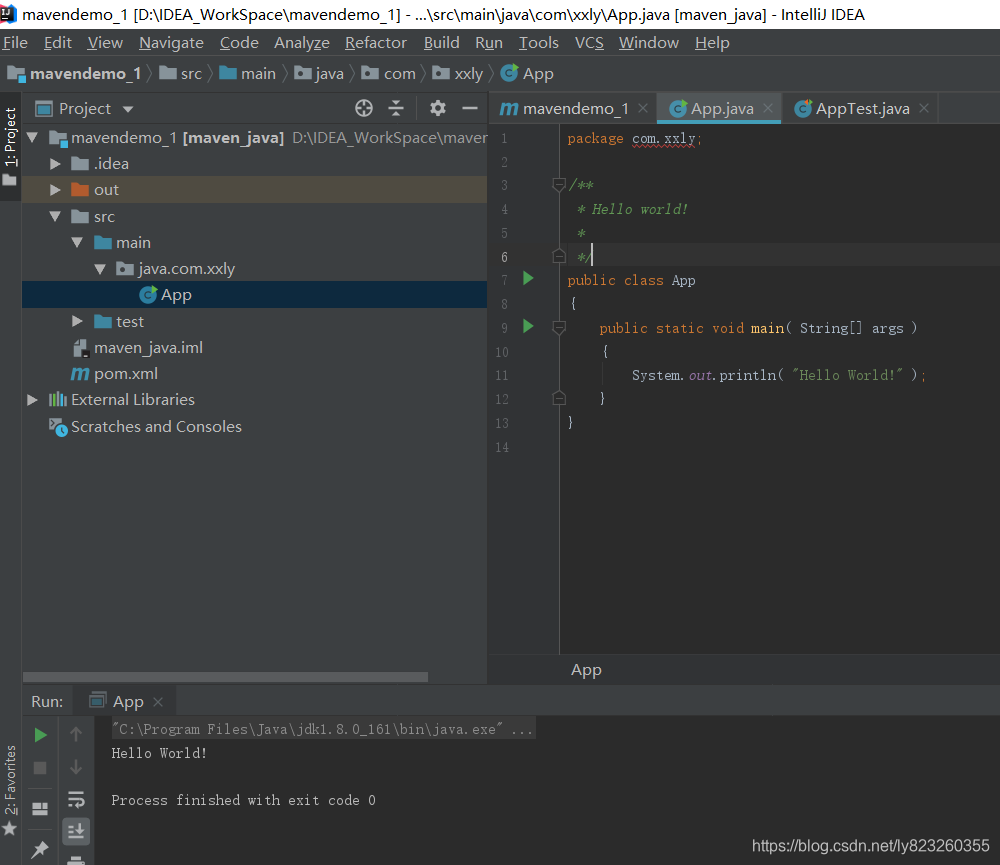Click the Project panel horizontal scrollbar
Image resolution: width=1000 pixels, height=865 pixels.
click(x=225, y=677)
